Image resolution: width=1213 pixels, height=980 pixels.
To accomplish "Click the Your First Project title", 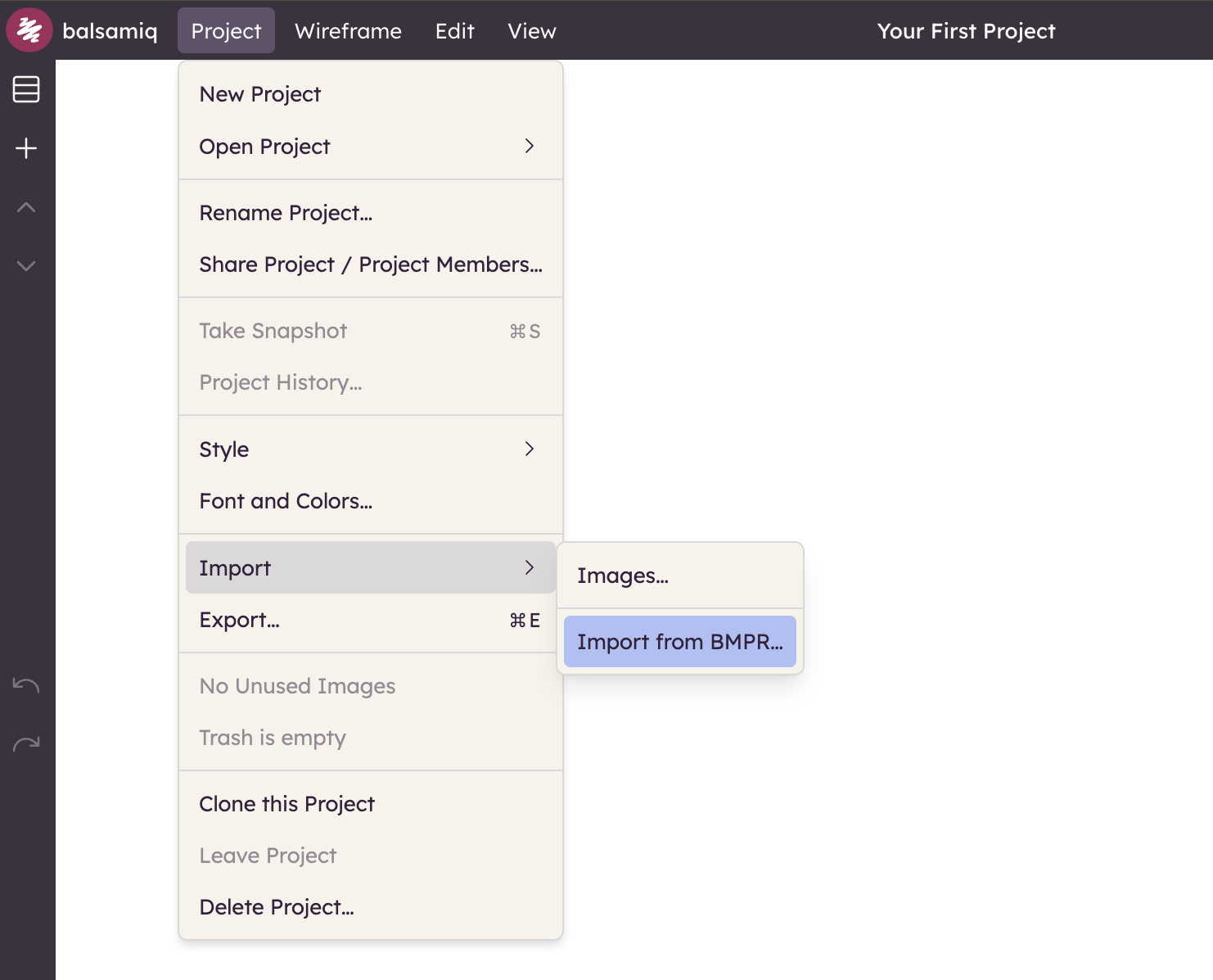I will 966,31.
